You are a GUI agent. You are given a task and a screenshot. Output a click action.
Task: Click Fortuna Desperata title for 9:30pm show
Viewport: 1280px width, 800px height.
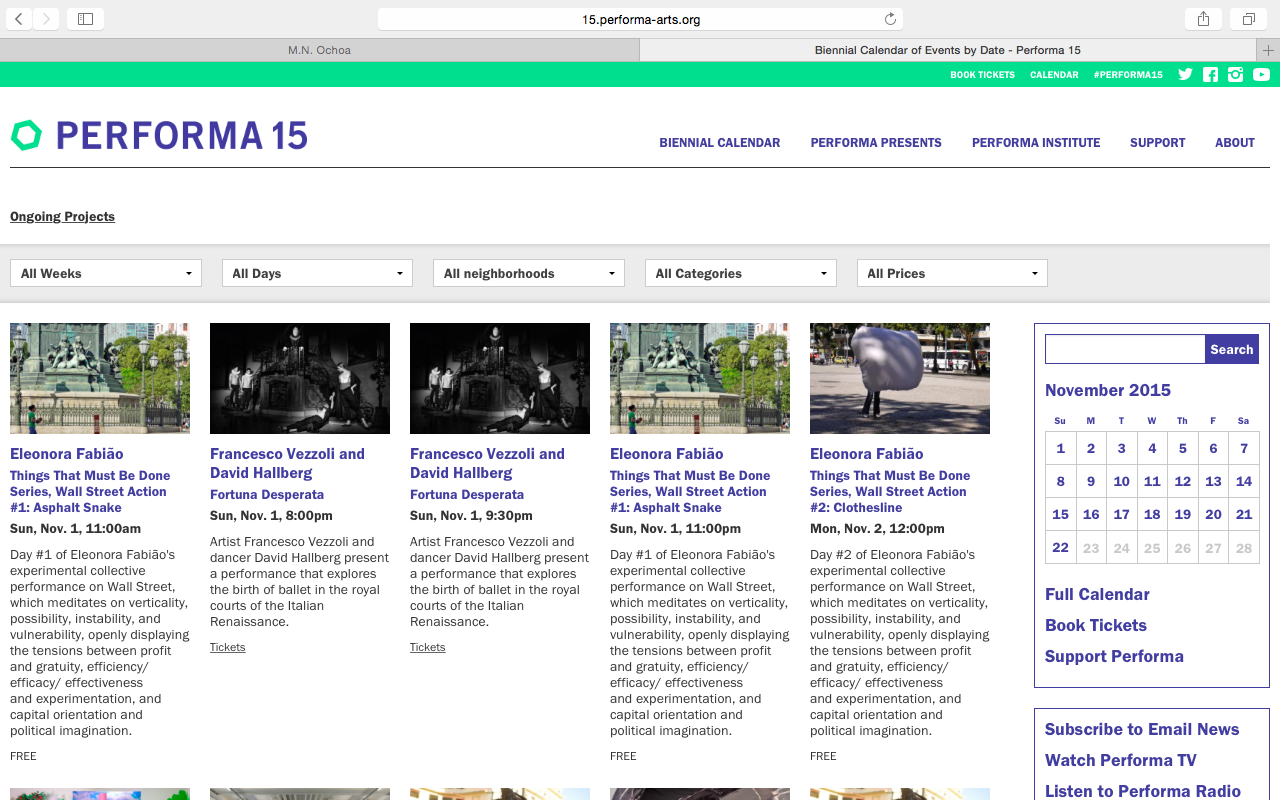coord(467,495)
